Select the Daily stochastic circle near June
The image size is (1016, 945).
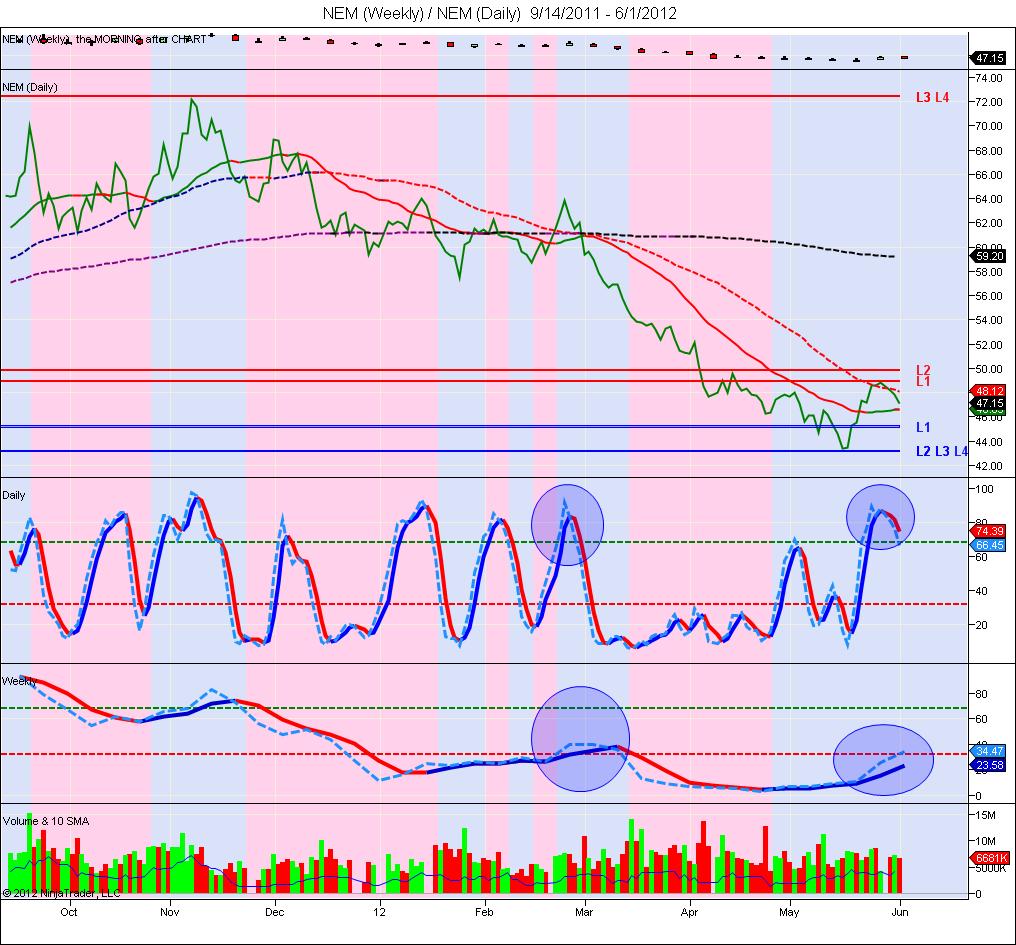[x=881, y=517]
